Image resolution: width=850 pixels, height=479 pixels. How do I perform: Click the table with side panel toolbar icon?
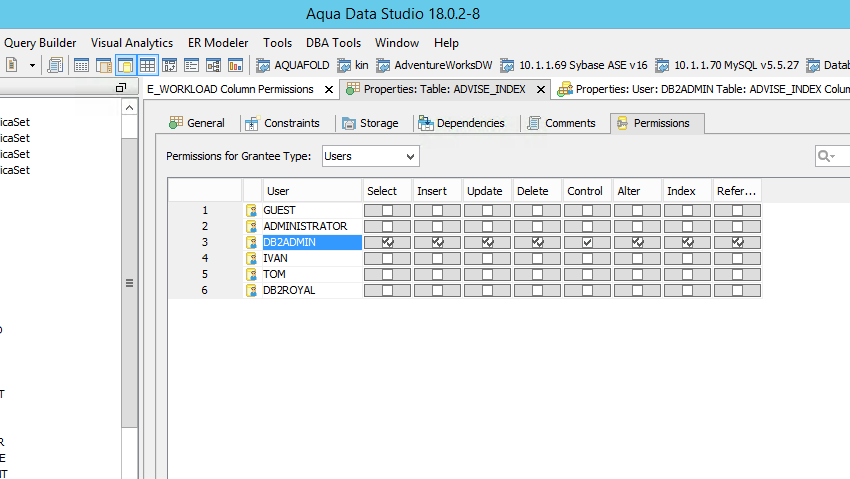click(104, 66)
